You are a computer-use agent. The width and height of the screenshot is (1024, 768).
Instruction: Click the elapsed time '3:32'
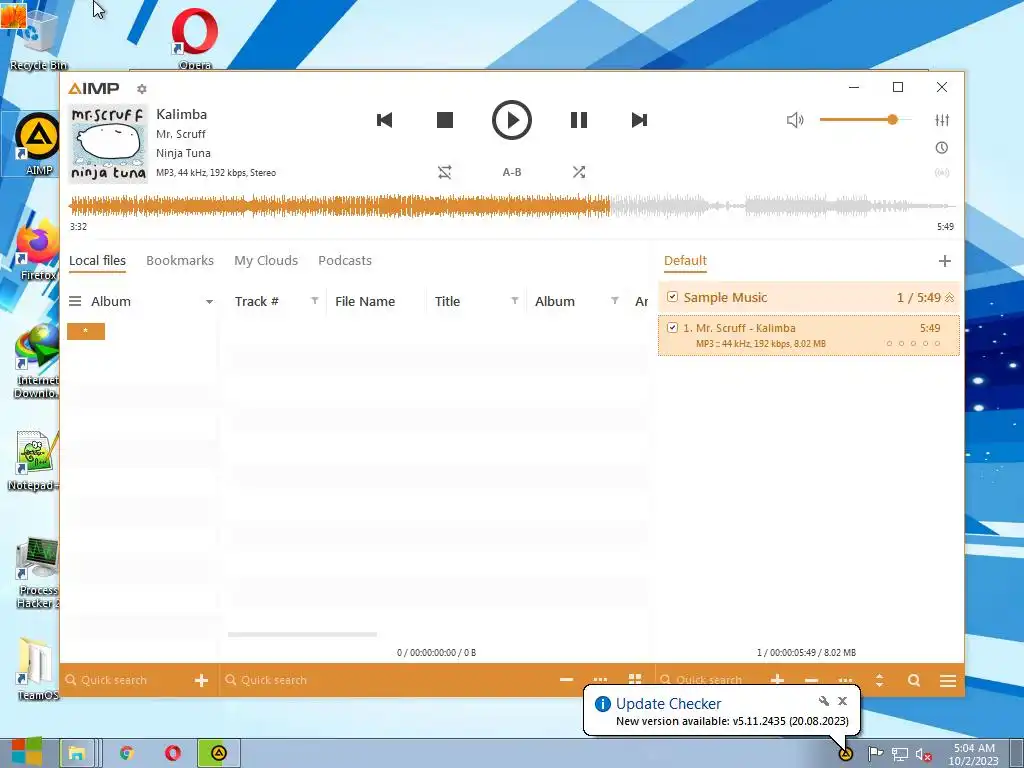(x=78, y=227)
